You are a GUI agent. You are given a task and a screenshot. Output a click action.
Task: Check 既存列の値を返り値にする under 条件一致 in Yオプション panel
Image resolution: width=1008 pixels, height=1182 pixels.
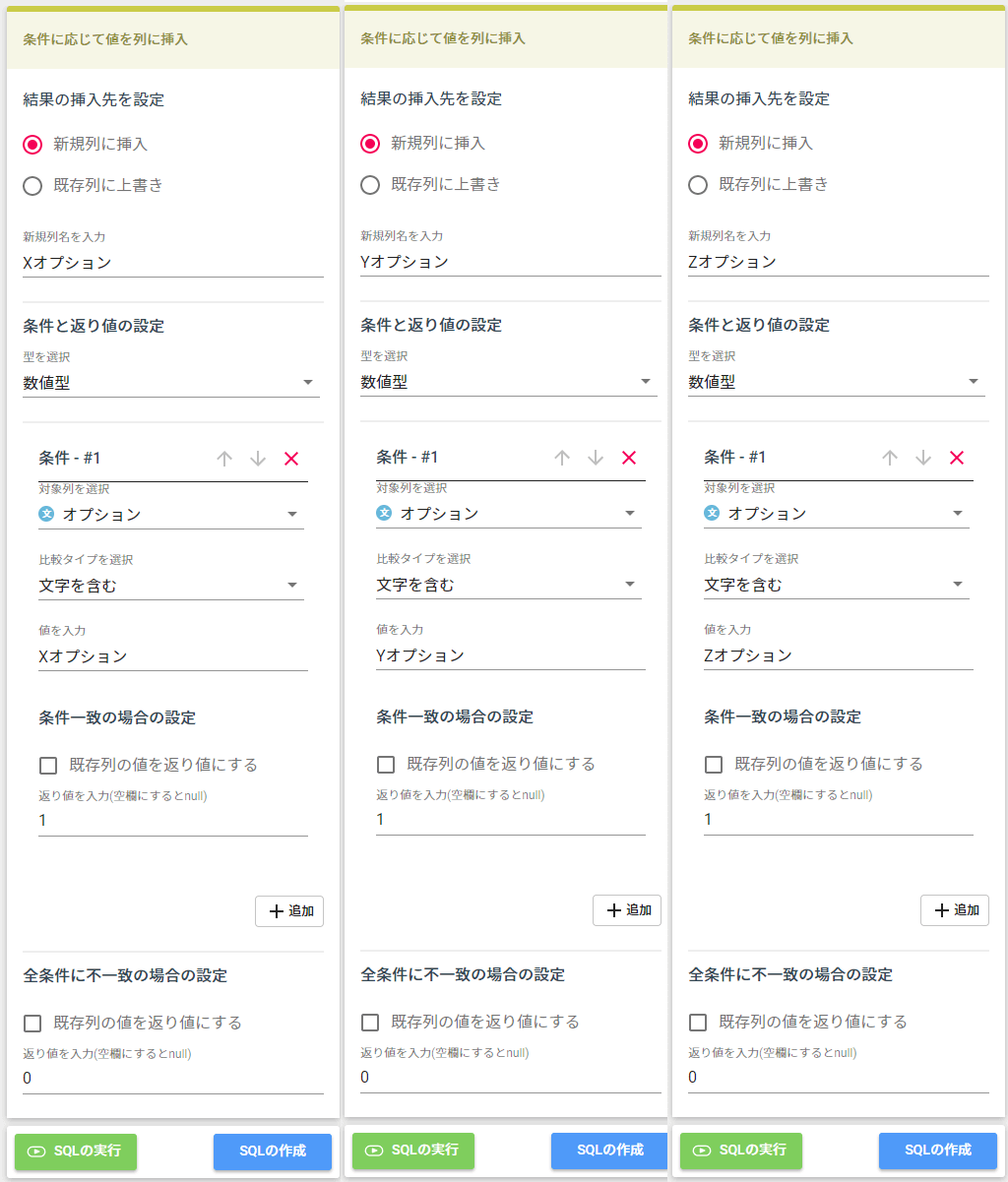click(x=386, y=765)
